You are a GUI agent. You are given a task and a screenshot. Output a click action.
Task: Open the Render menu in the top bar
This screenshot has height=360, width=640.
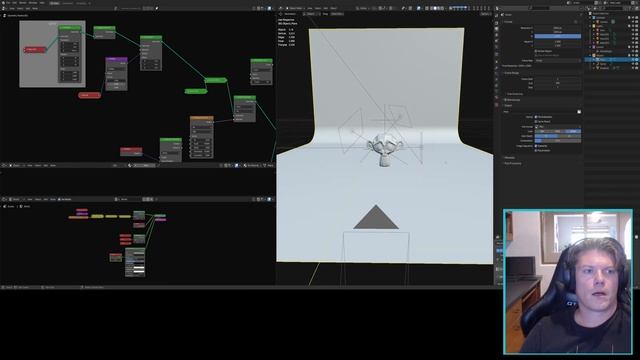coord(22,3)
